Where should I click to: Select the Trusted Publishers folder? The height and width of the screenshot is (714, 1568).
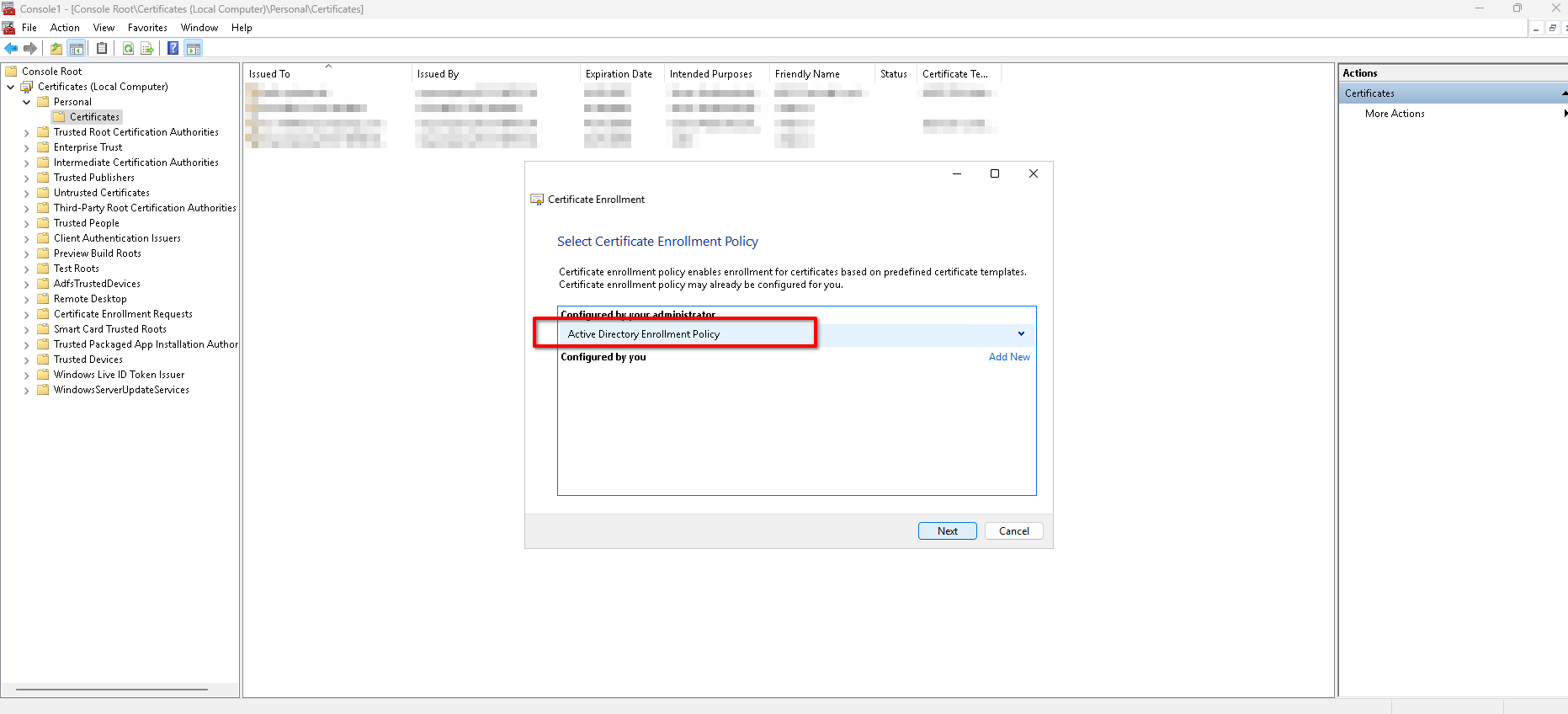93,178
